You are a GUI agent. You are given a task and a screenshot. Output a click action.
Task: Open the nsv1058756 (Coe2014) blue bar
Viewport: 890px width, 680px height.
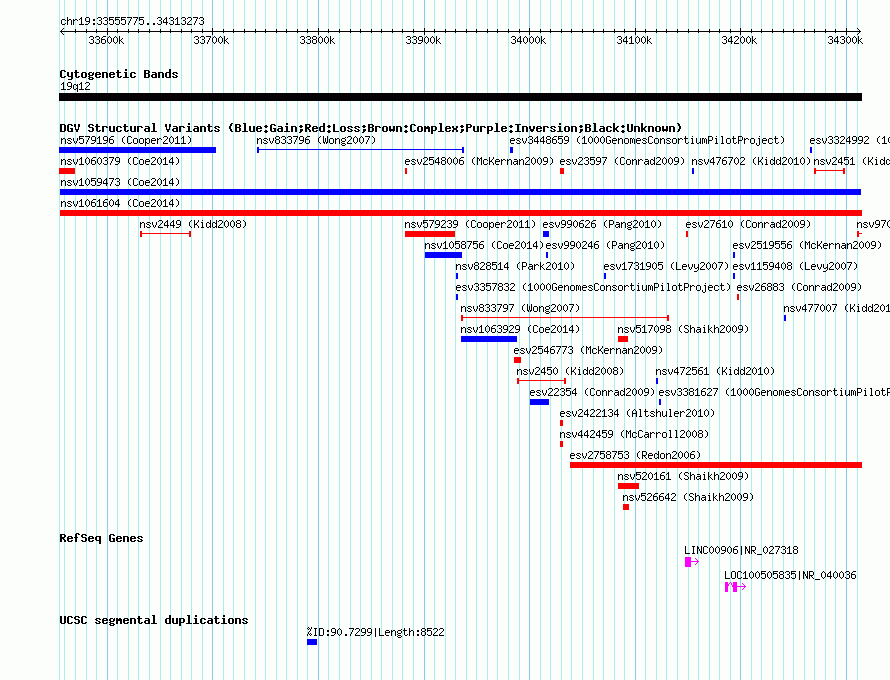click(x=443, y=255)
